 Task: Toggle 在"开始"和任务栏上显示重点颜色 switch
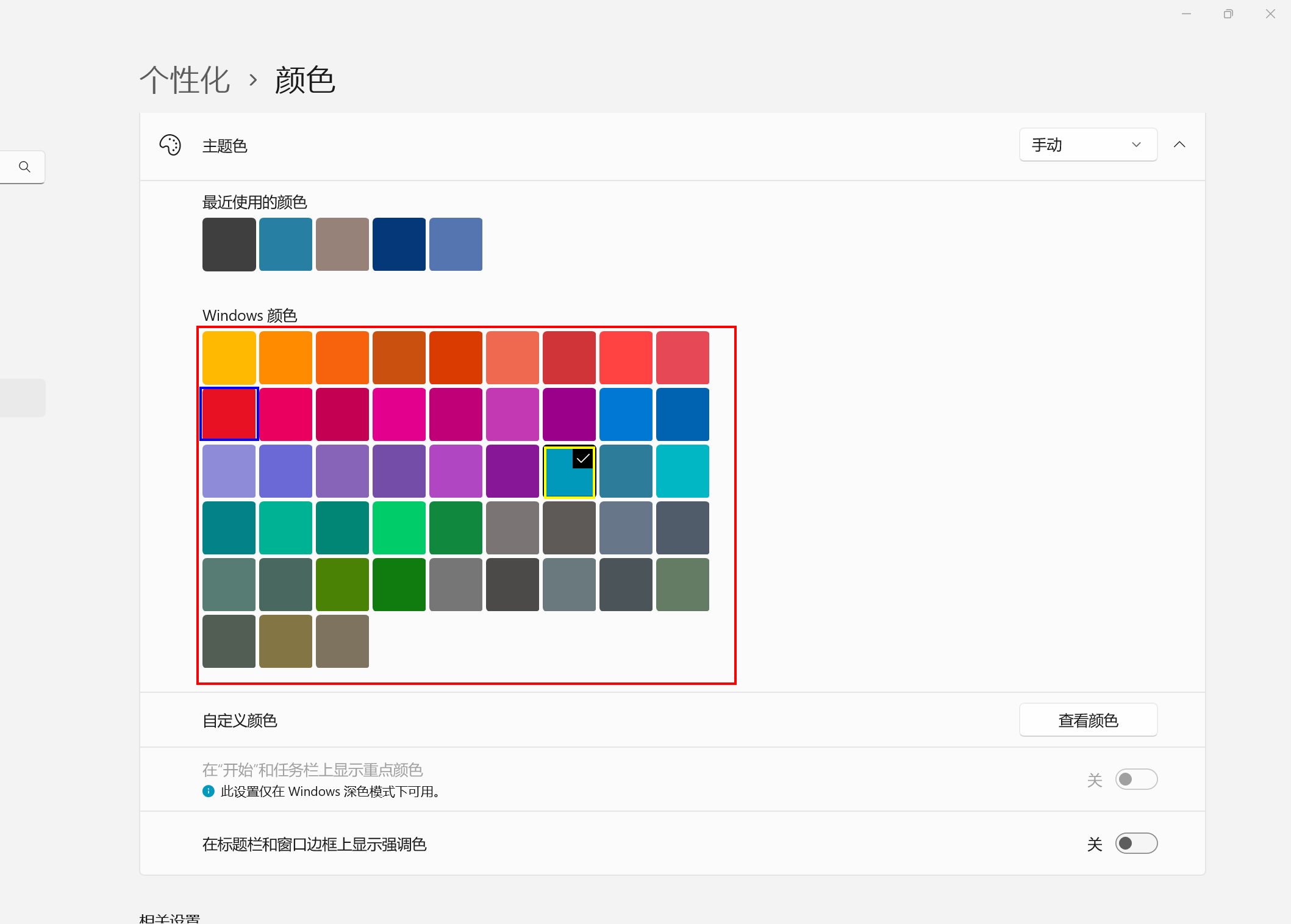(x=1136, y=779)
